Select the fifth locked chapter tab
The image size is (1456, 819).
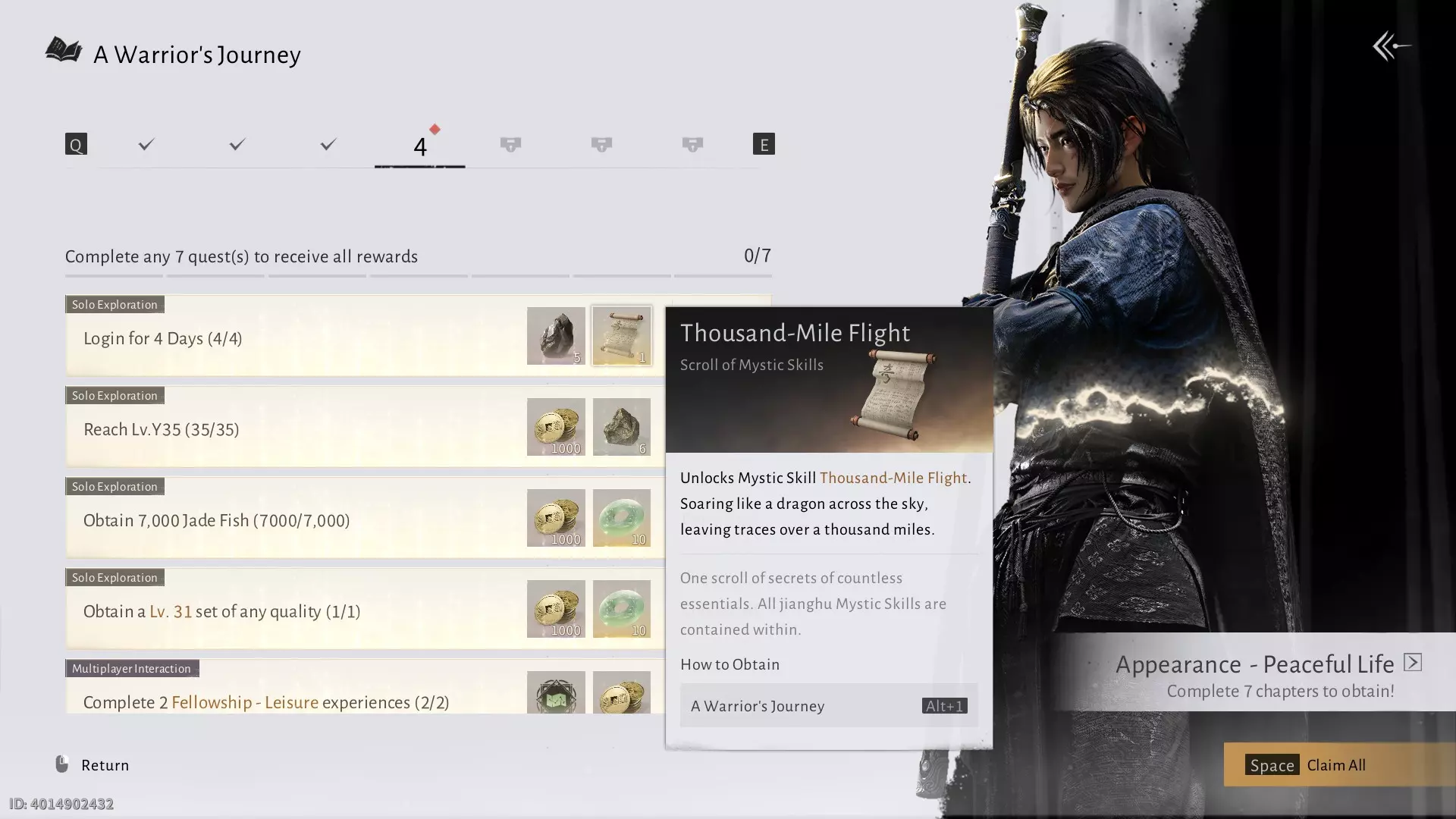[x=510, y=144]
